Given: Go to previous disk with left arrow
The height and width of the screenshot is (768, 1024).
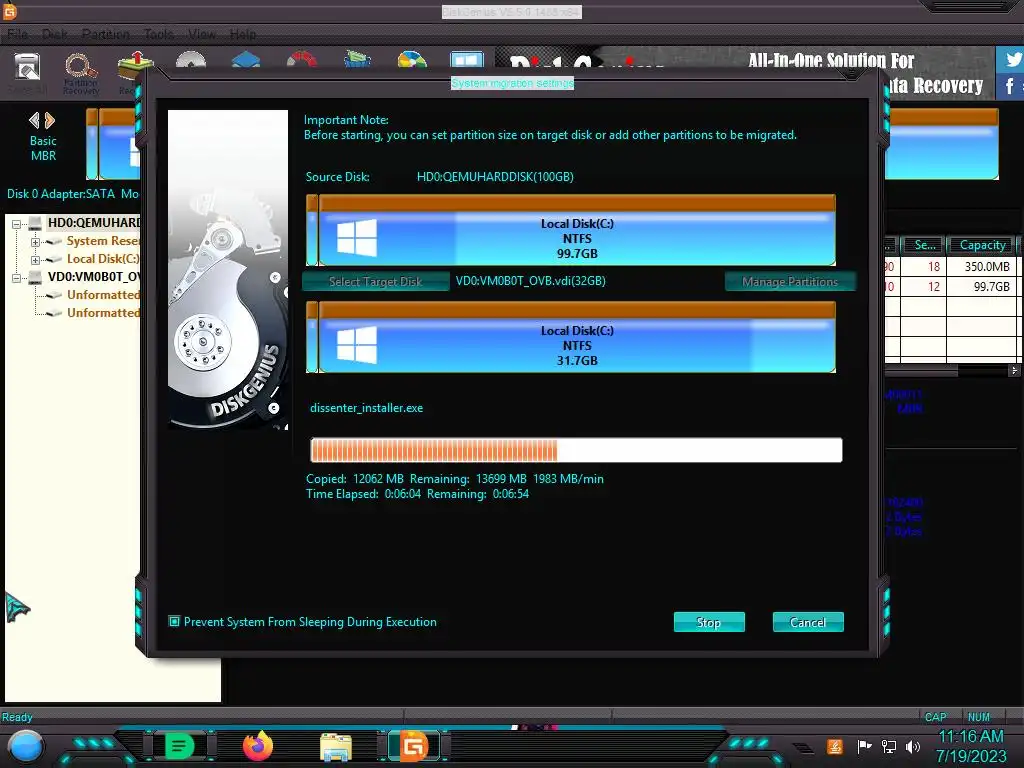Looking at the screenshot, I should click(x=35, y=120).
